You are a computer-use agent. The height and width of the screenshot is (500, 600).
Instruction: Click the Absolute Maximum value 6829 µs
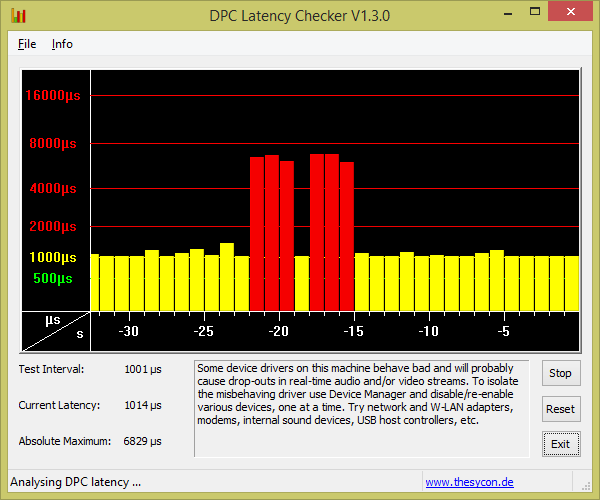coord(142,441)
